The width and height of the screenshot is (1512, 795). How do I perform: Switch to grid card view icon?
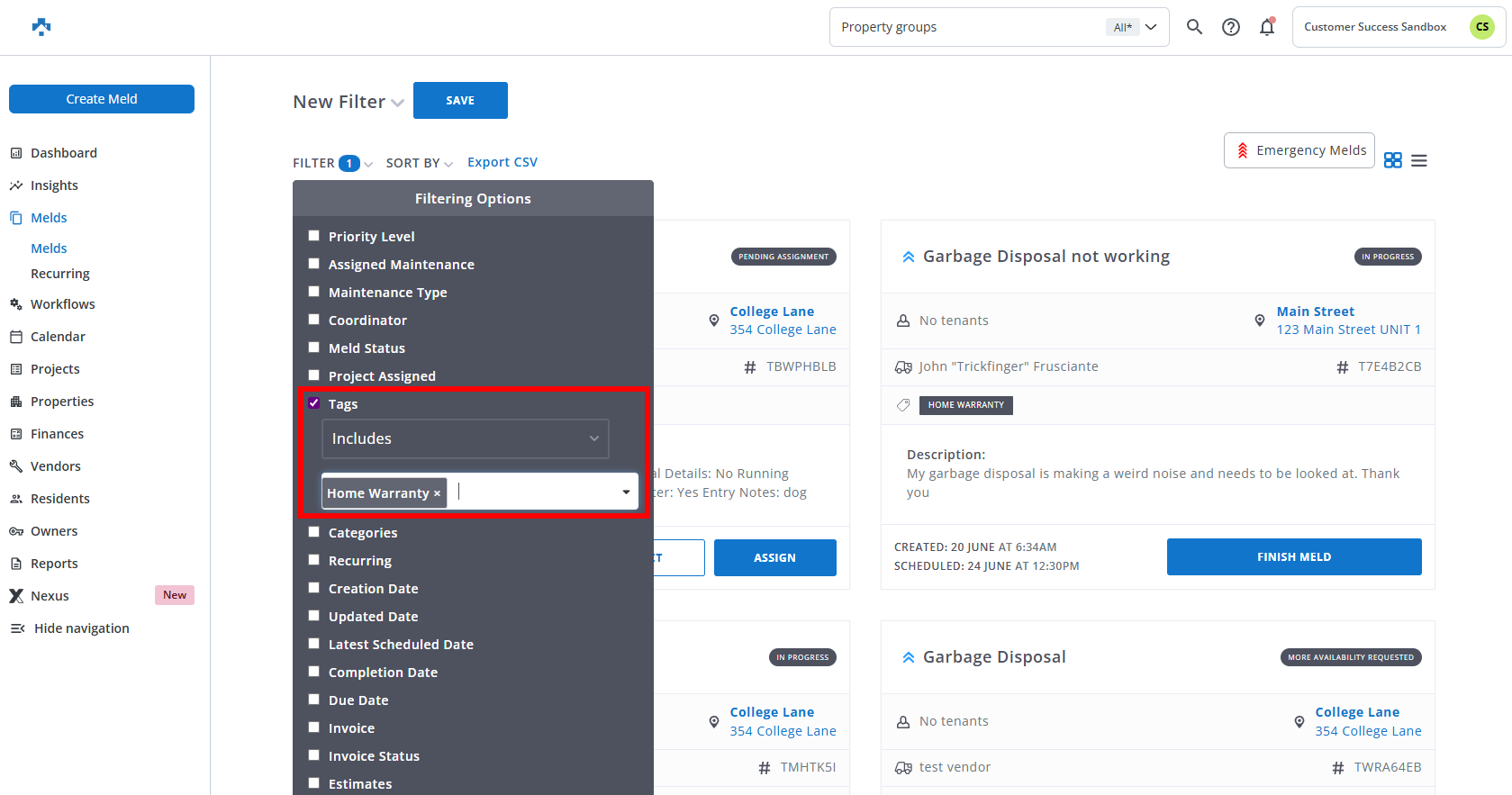pos(1392,160)
